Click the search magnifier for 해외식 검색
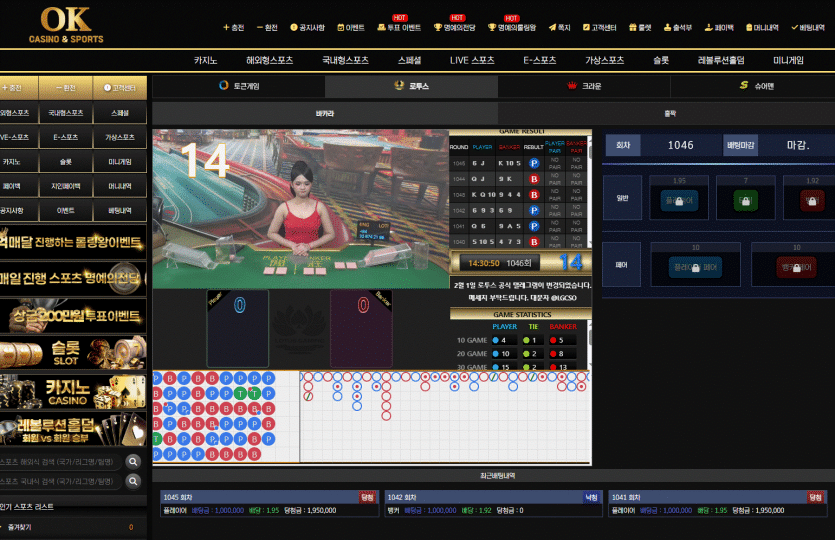This screenshot has height=540, width=835. point(134,461)
